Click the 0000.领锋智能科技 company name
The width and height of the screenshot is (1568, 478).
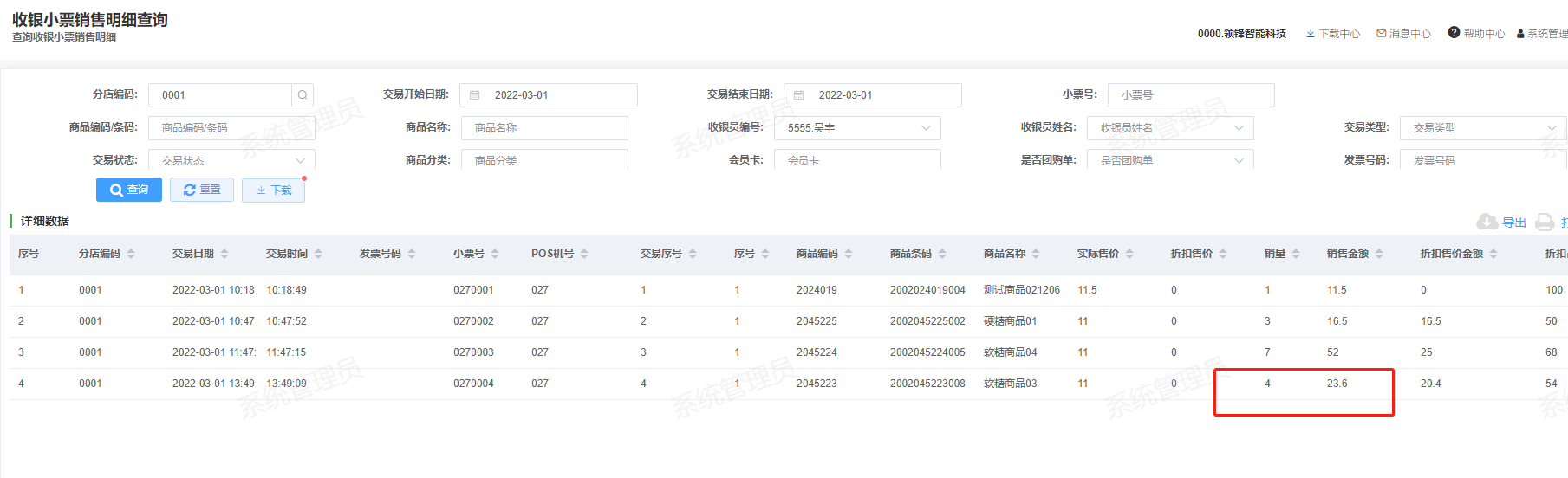pos(1242,34)
